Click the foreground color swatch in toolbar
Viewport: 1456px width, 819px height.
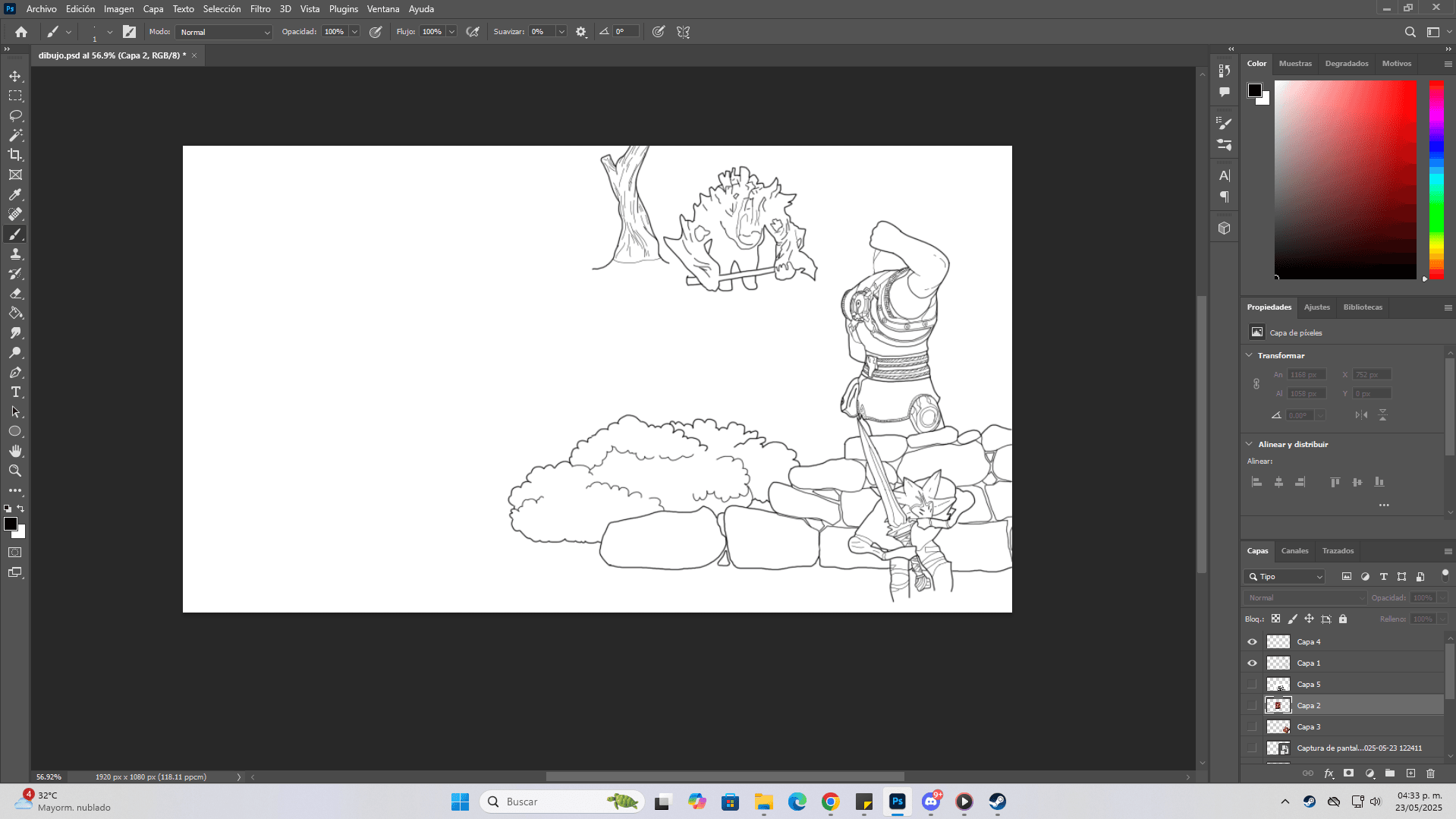10,524
